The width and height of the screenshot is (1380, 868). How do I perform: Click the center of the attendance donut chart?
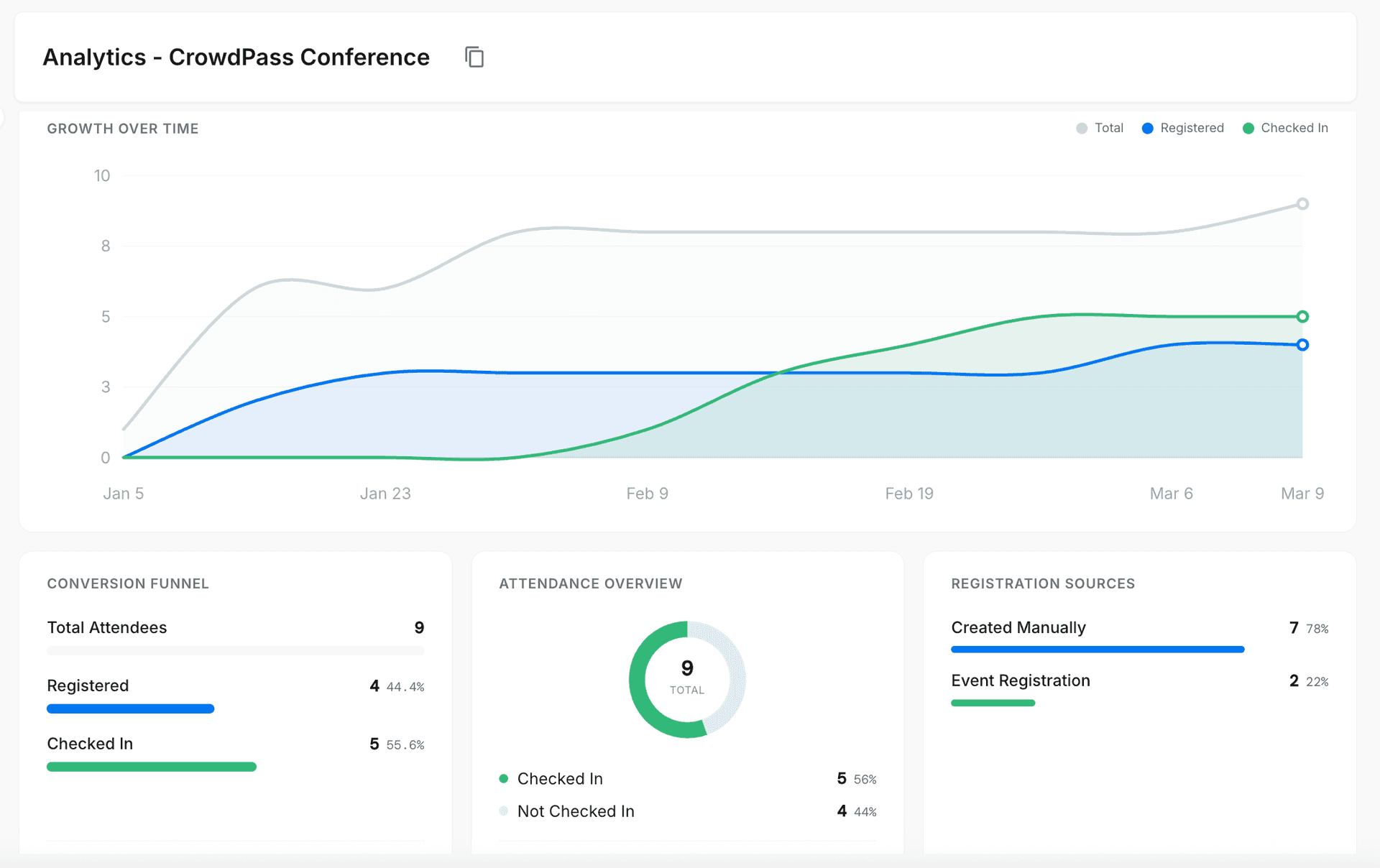coord(686,679)
